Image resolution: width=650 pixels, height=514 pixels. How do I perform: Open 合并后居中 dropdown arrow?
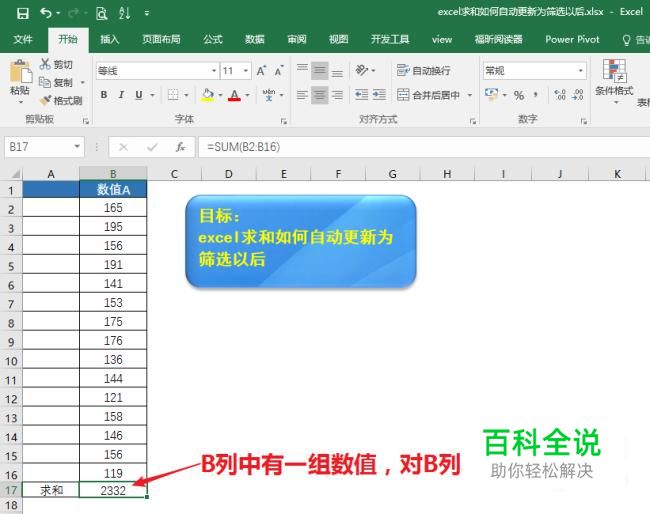point(470,95)
